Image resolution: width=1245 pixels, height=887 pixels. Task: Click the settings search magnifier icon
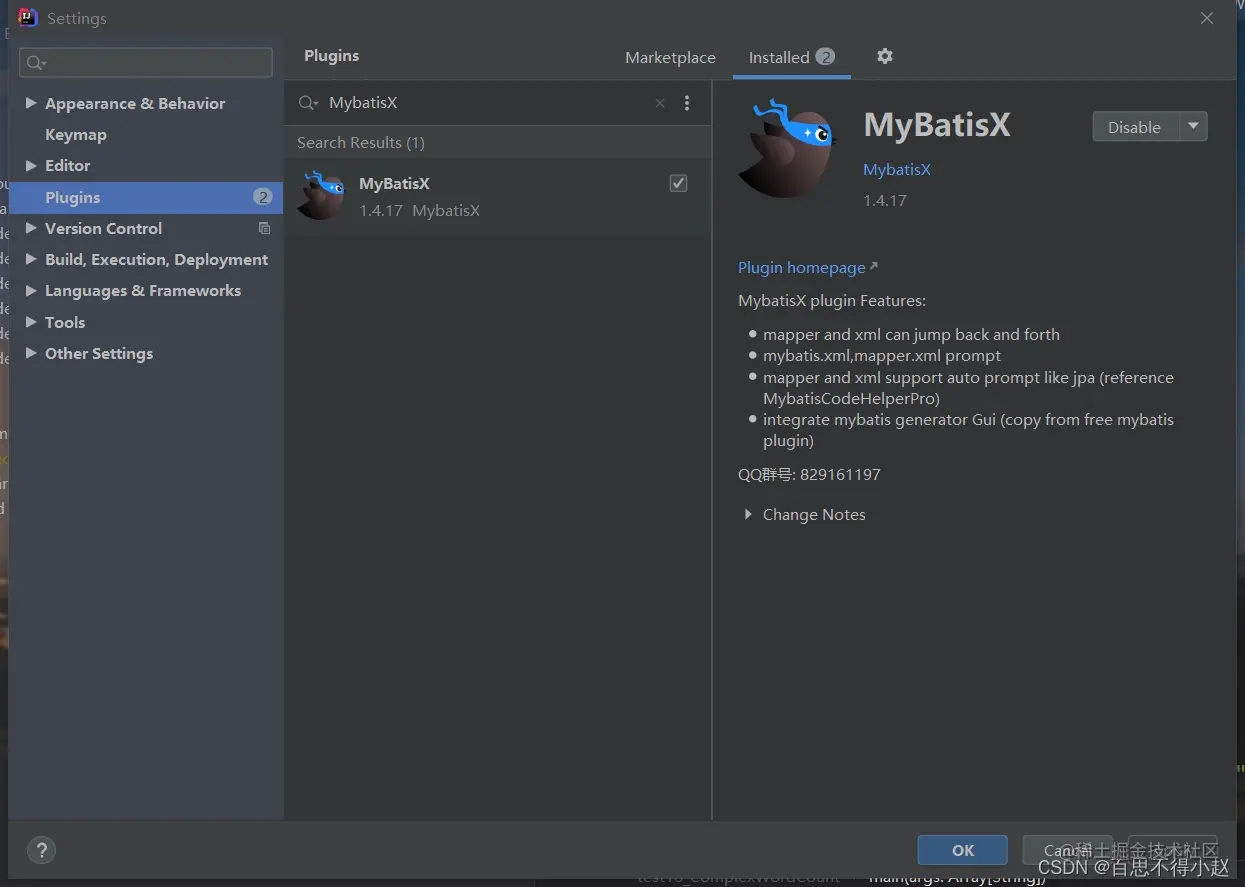36,63
